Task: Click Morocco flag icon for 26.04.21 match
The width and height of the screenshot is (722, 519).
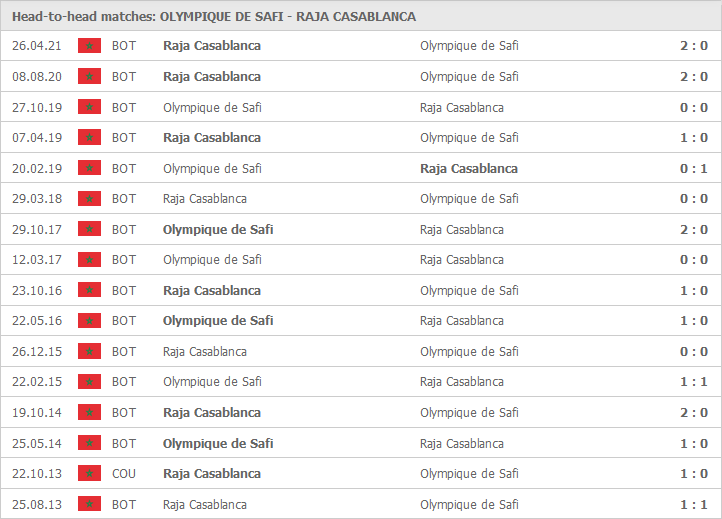Action: pos(89,46)
